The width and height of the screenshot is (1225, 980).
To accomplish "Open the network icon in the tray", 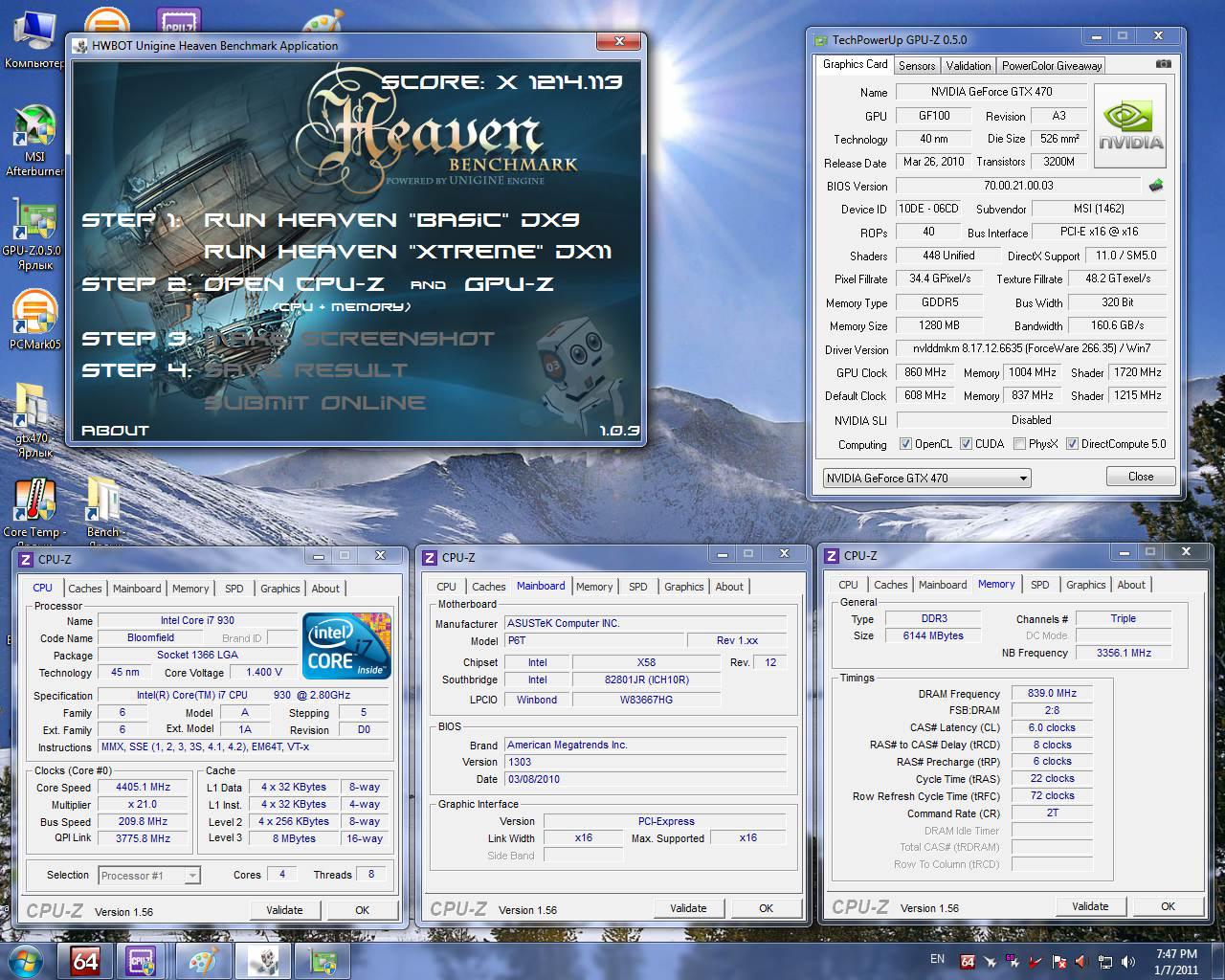I will click(x=1105, y=961).
